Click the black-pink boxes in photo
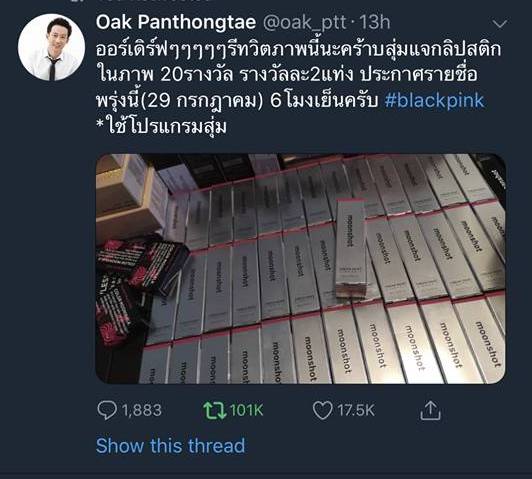The height and width of the screenshot is (479, 532). pyautogui.click(x=139, y=288)
